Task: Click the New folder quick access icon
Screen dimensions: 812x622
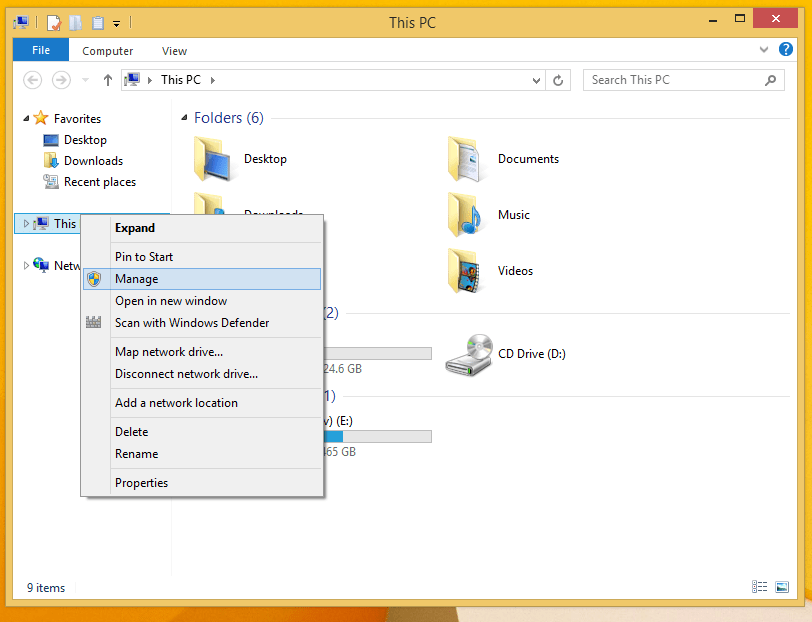Action: pos(76,23)
